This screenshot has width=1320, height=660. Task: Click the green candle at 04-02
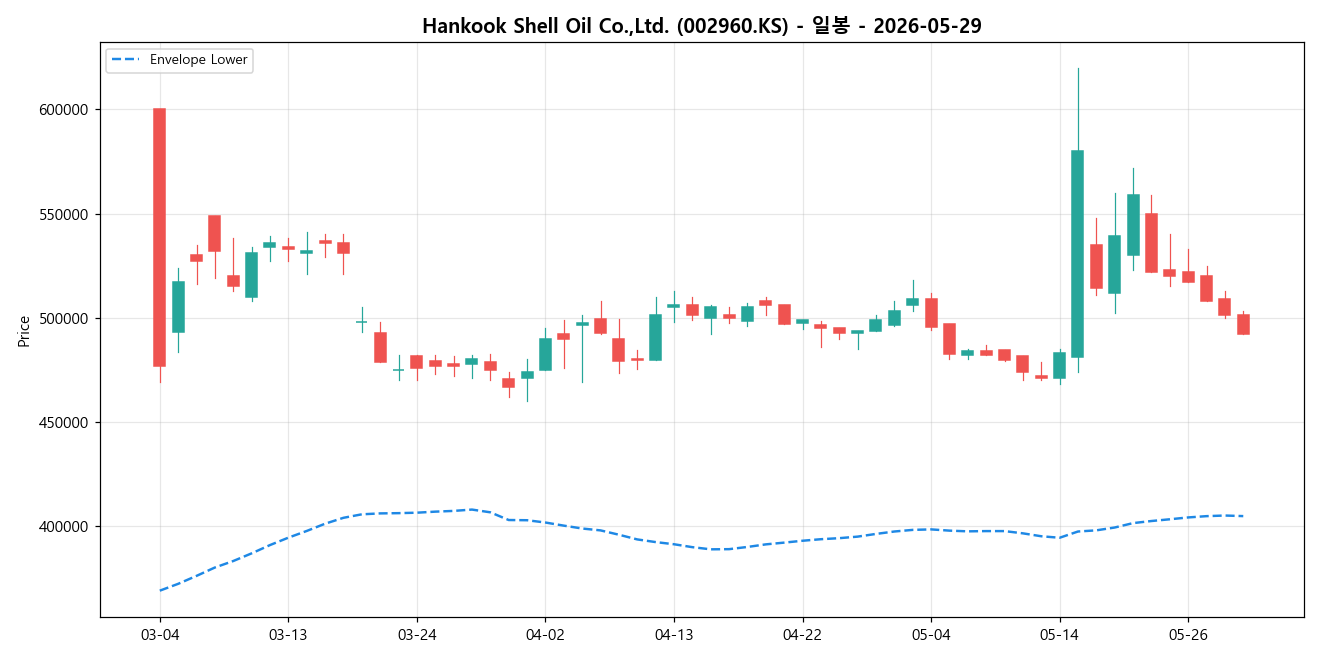pyautogui.click(x=545, y=354)
